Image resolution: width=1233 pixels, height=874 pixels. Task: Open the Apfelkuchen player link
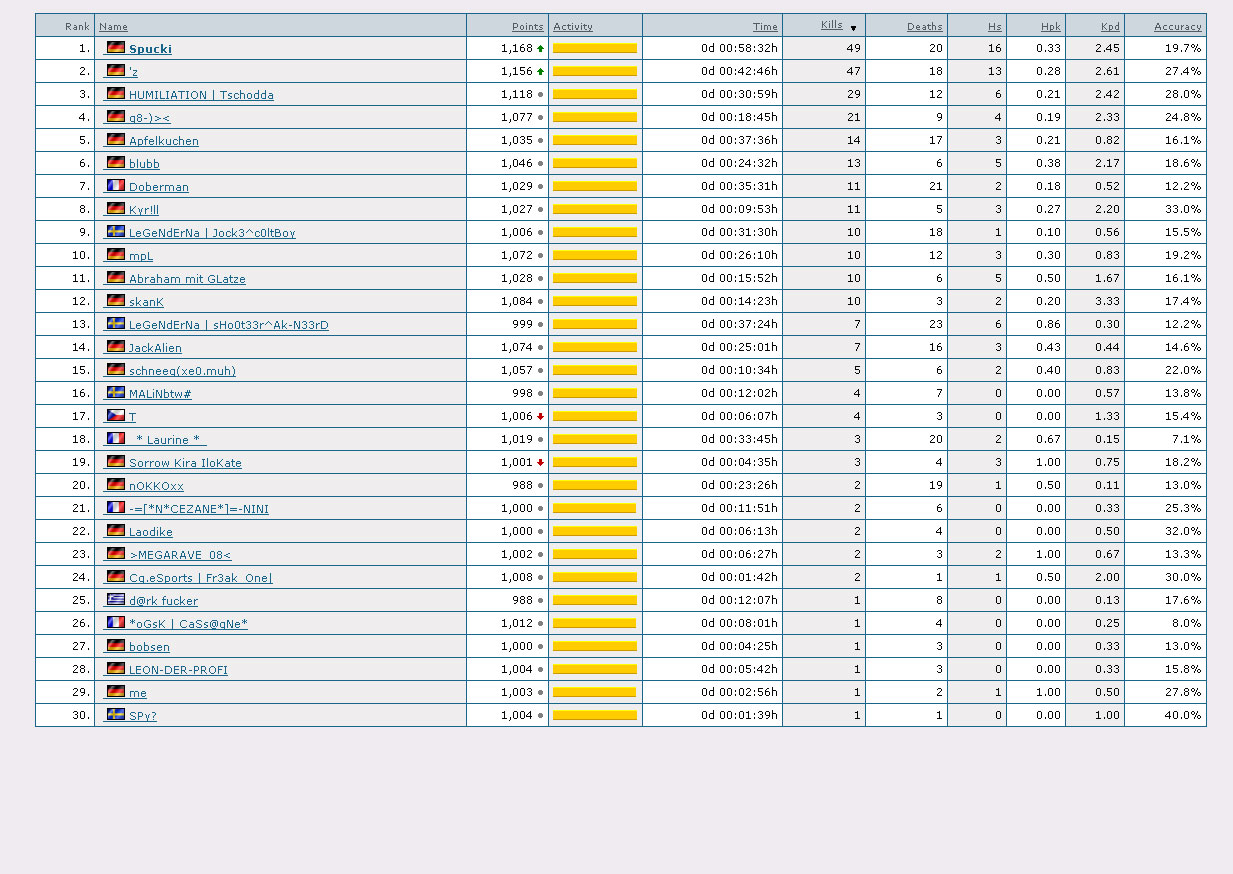pyautogui.click(x=163, y=141)
